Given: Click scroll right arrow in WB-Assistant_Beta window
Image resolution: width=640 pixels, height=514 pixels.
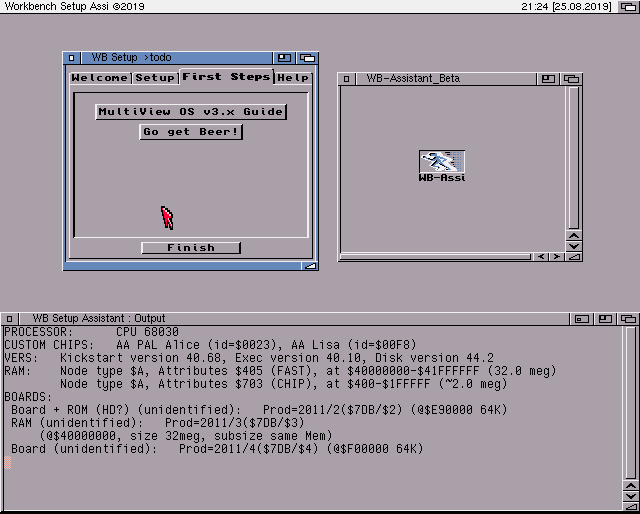Looking at the screenshot, I should coord(555,257).
